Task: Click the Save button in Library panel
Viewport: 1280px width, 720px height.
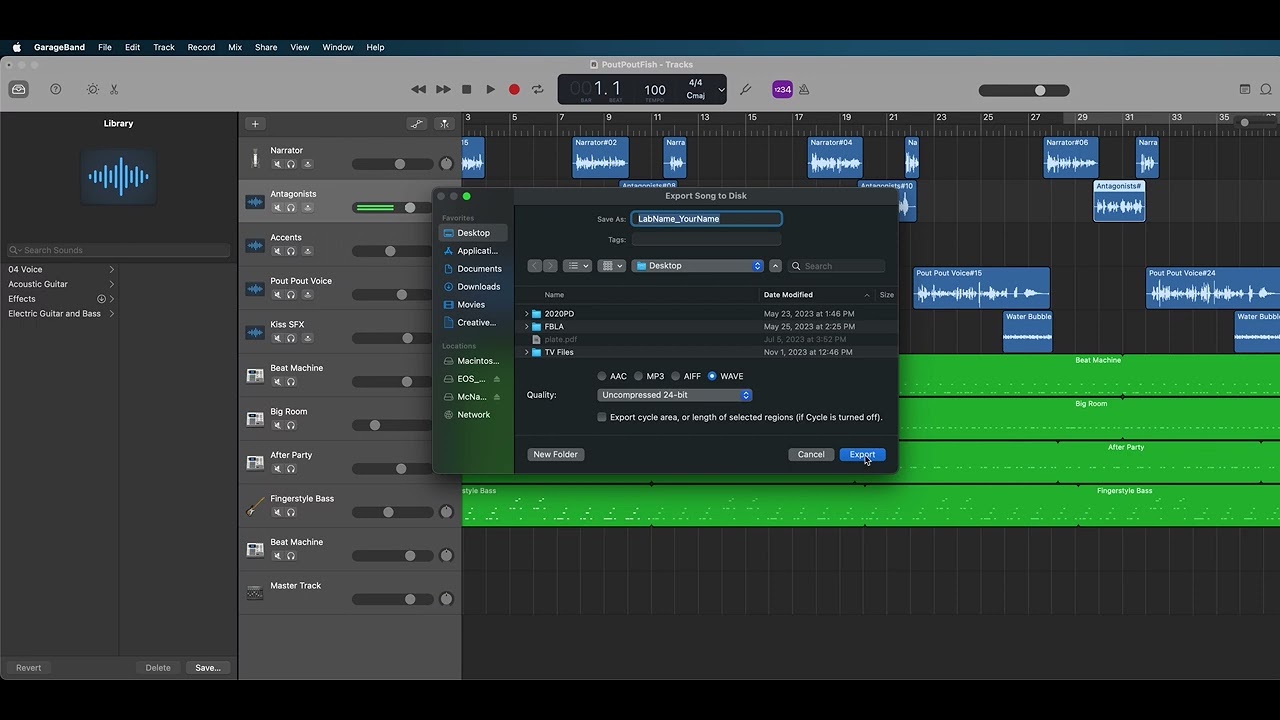Action: point(208,668)
